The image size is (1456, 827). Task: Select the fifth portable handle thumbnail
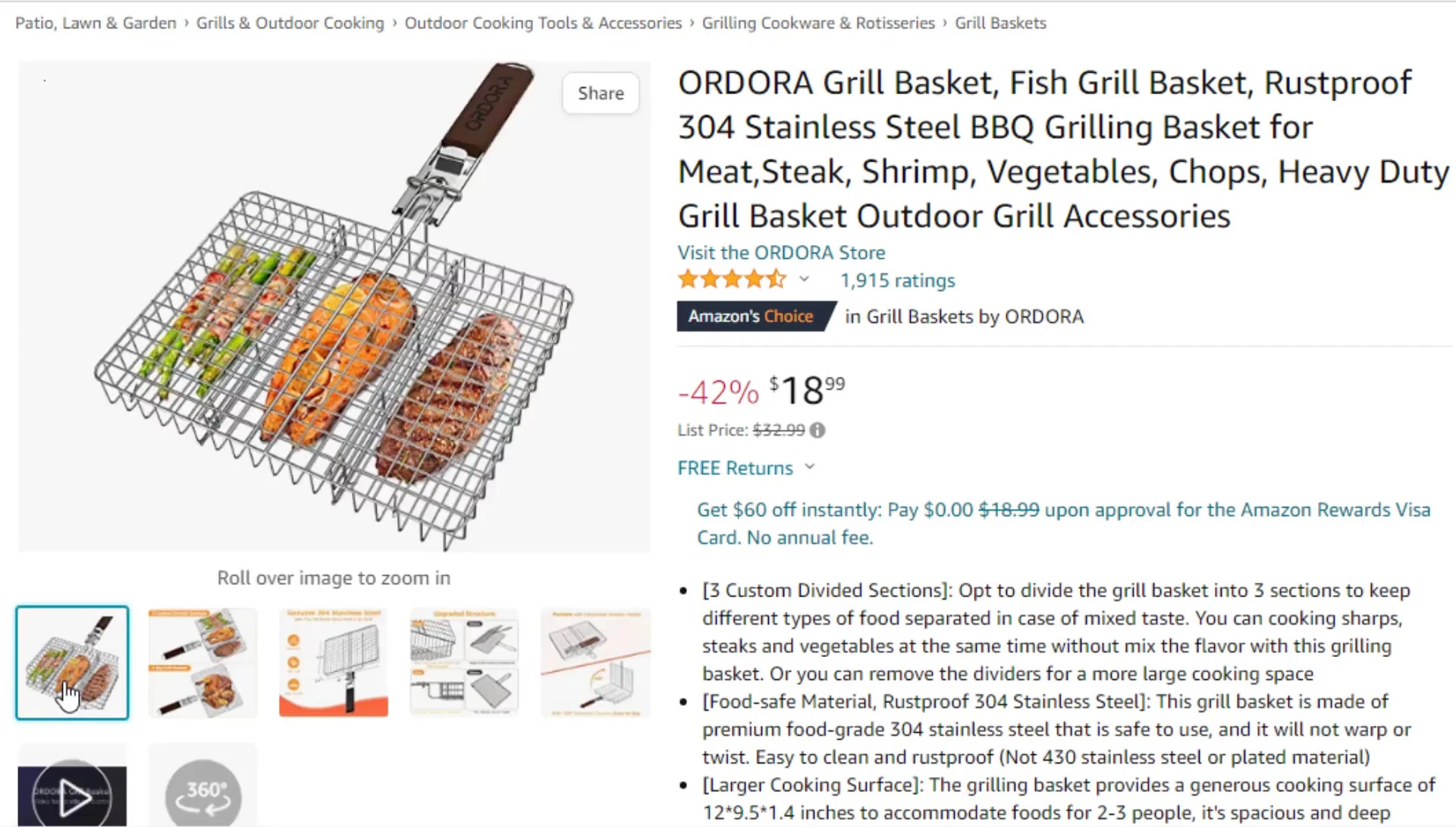tap(595, 662)
